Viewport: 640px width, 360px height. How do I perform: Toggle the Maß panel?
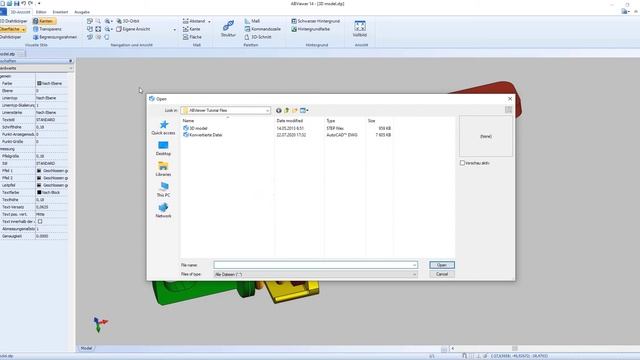tap(252, 21)
